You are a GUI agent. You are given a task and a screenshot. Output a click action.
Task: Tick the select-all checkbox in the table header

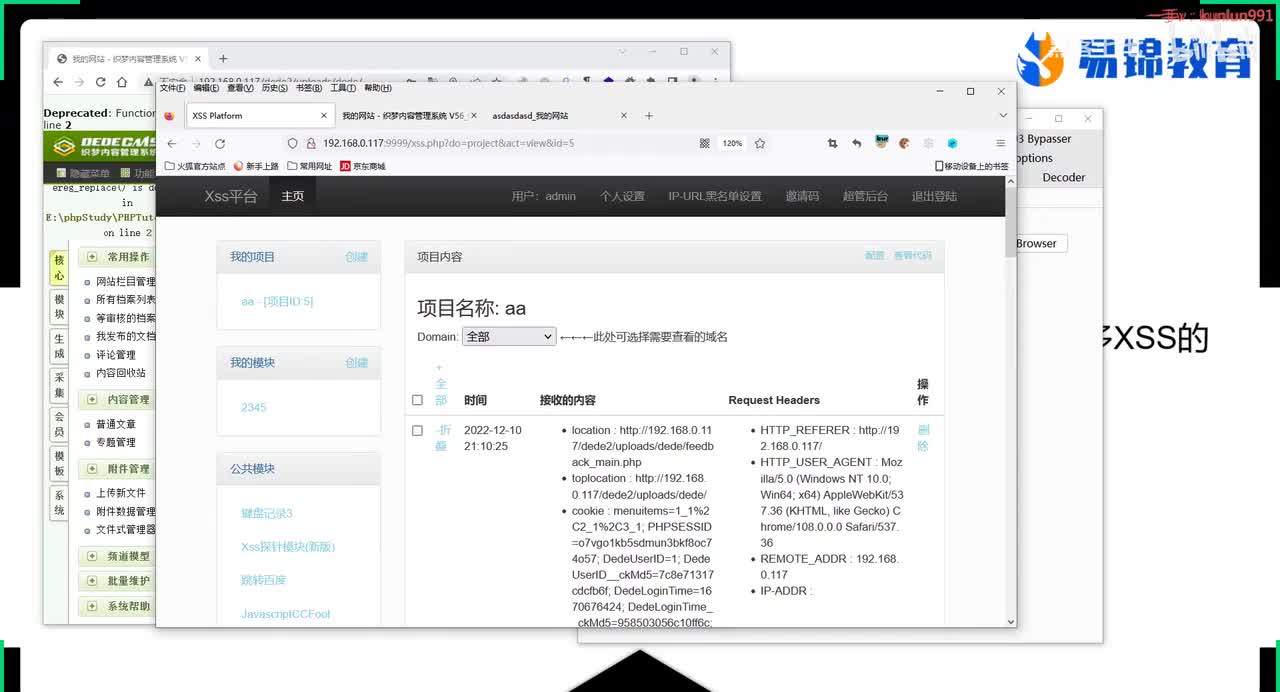[418, 400]
